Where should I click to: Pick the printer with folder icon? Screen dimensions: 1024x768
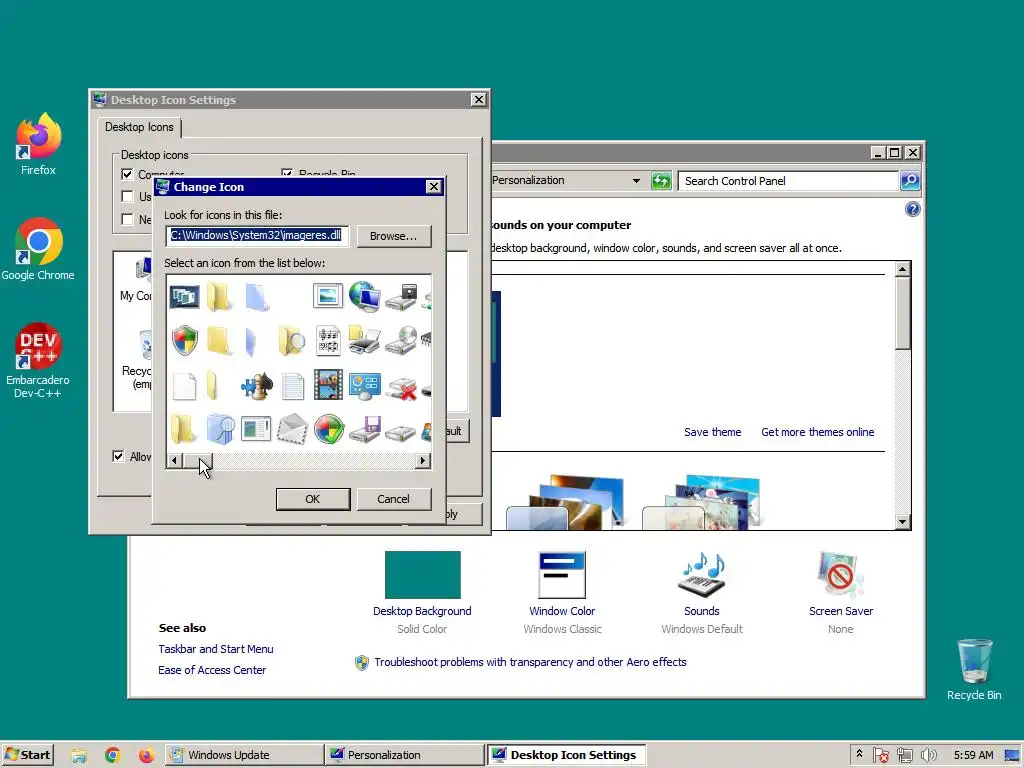coord(364,340)
